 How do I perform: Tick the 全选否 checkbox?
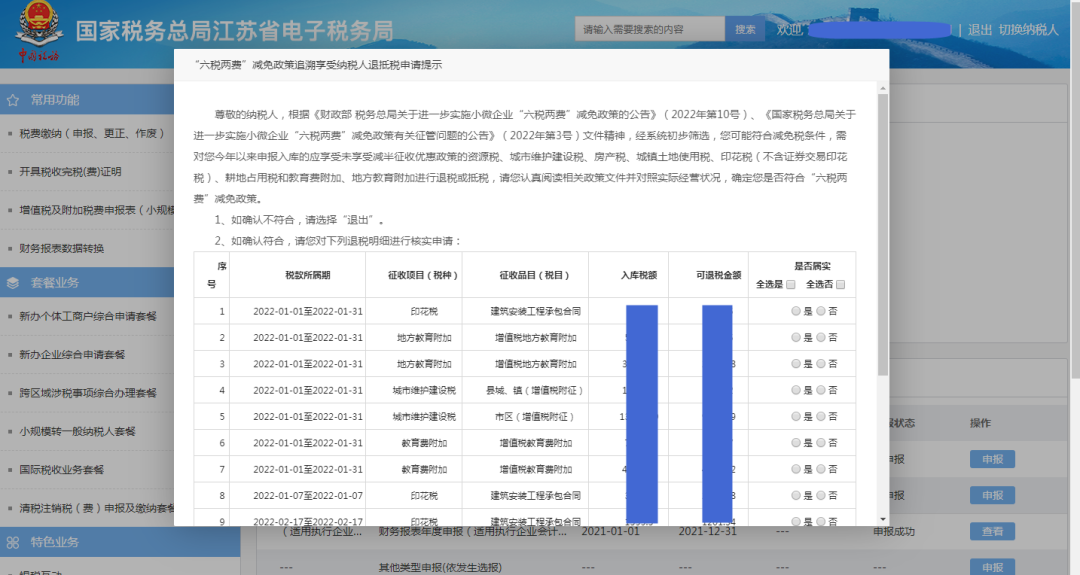point(840,284)
